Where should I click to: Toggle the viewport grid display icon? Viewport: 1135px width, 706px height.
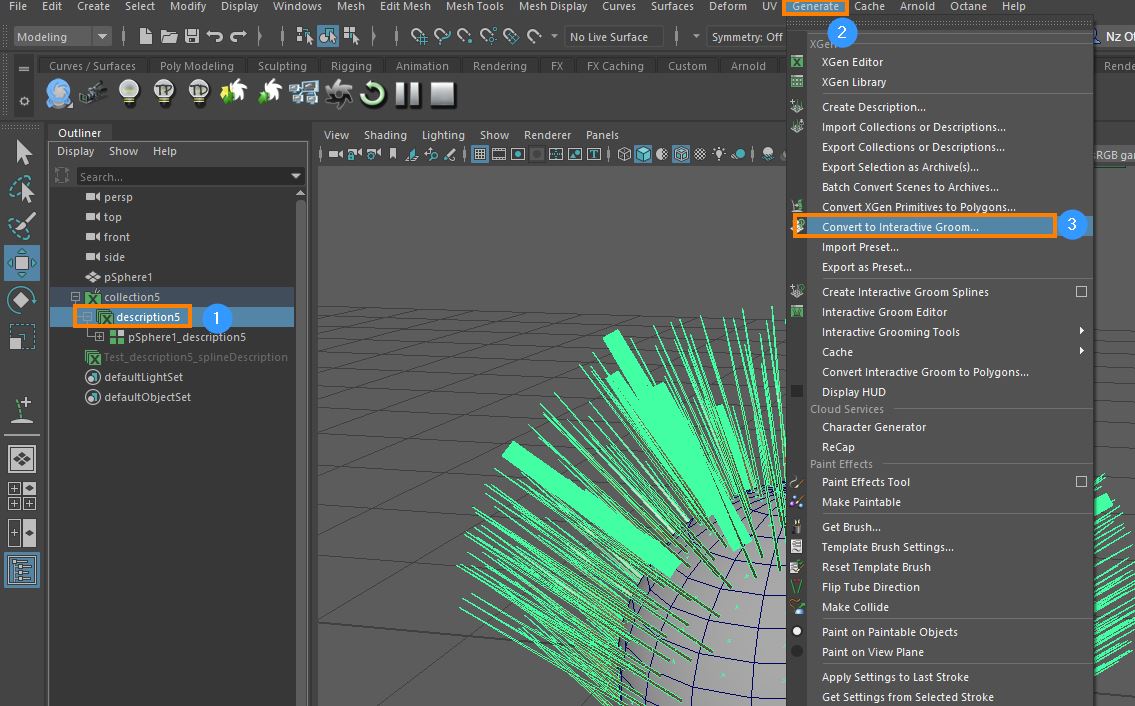(x=480, y=154)
